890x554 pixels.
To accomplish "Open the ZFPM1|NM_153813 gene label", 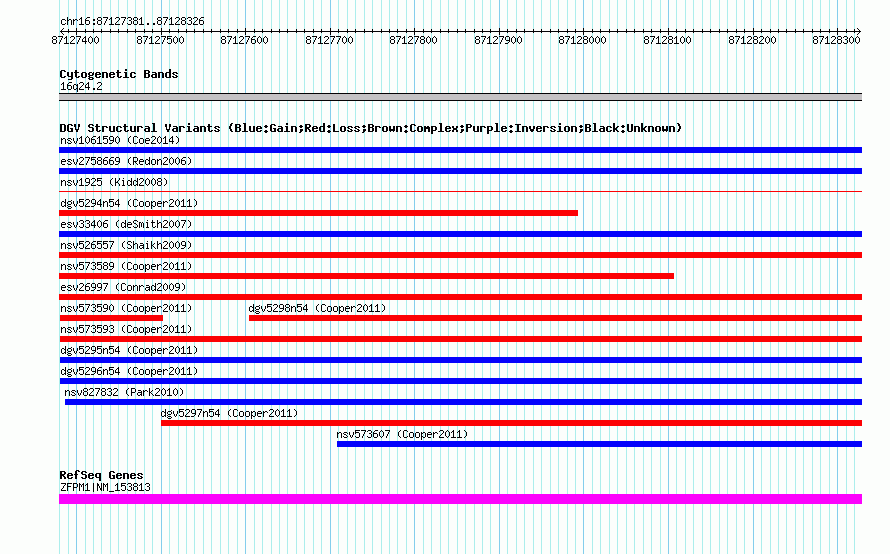I will (105, 488).
